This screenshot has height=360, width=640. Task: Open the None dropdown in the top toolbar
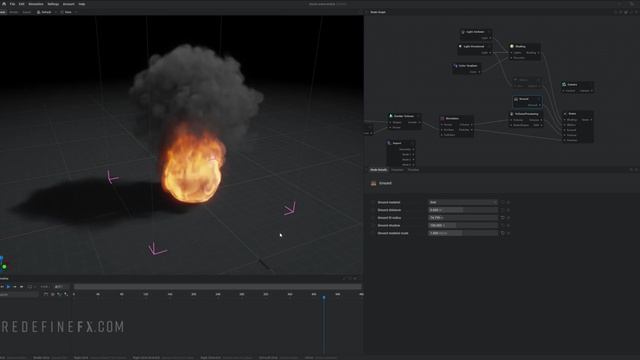coord(68,12)
